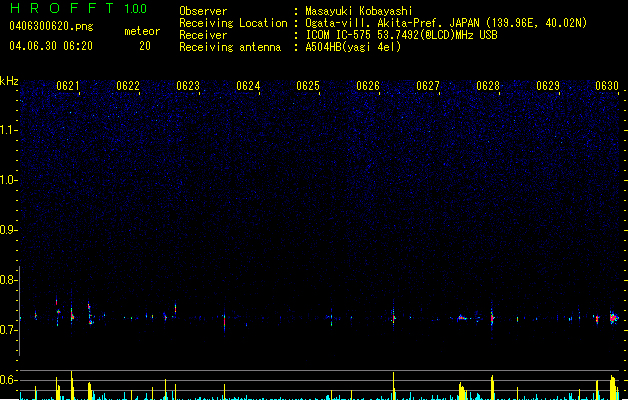The image size is (629, 400).
Task: Click the meteor count label
Action: coord(142,31)
